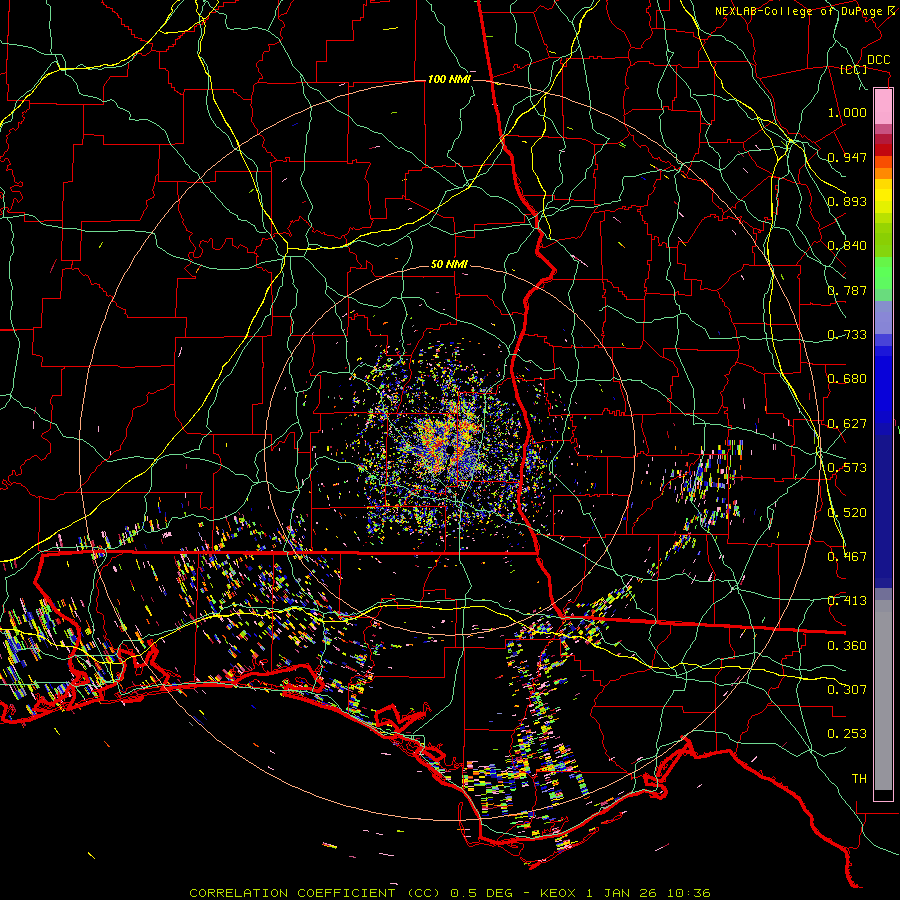900x900 pixels.
Task: Click the 0.360 scale value
Action: 847,646
